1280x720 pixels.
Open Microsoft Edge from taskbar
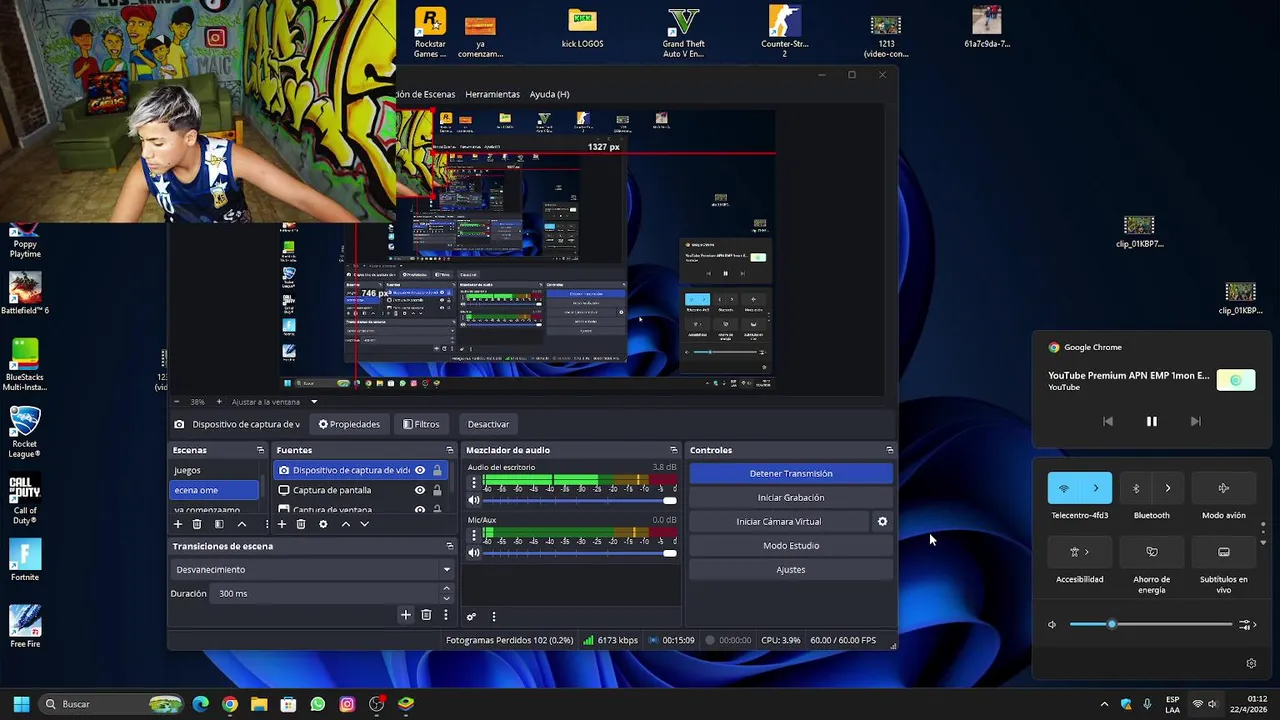point(201,704)
